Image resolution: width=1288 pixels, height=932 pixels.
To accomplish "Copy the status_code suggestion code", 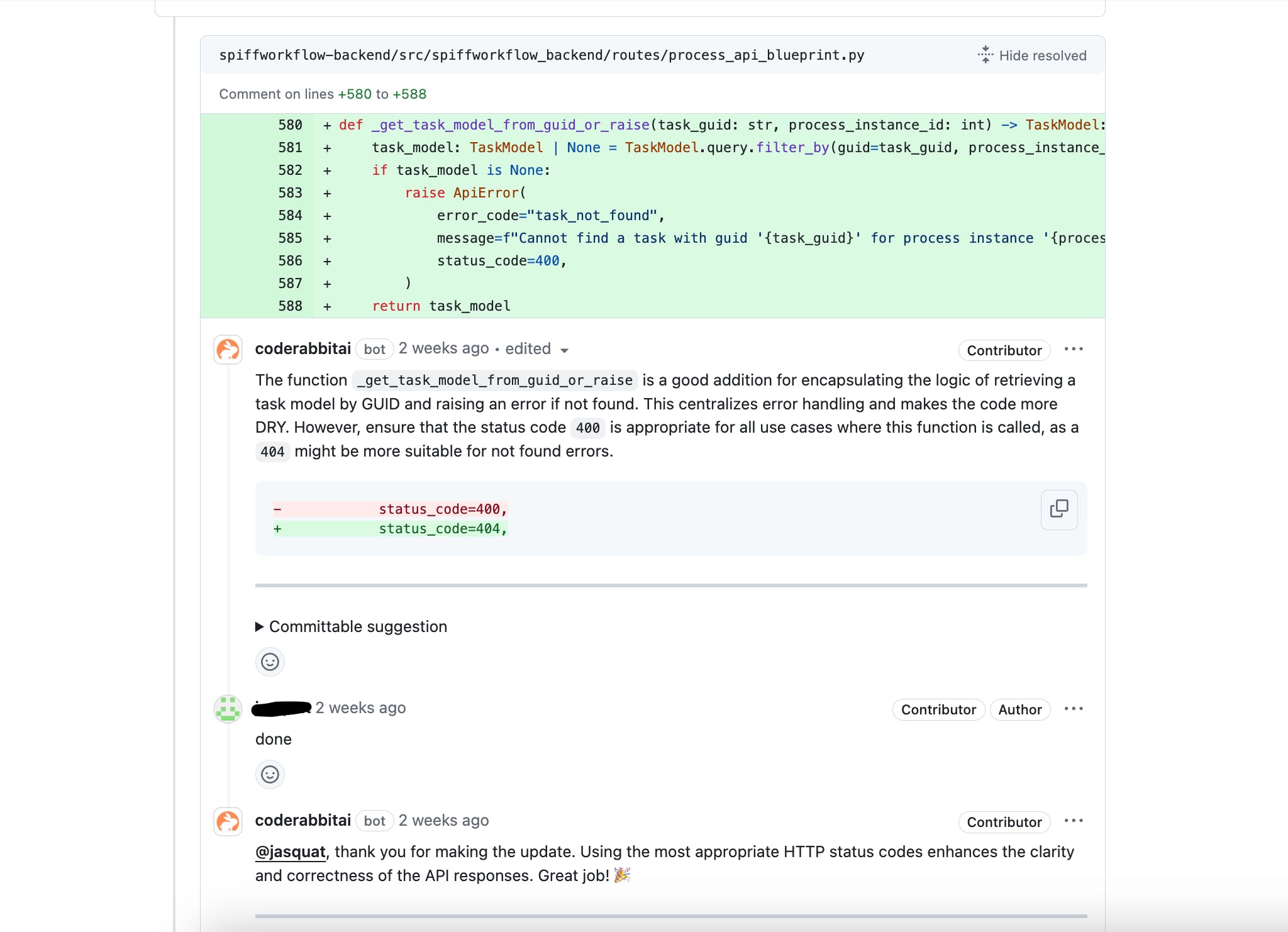I will [x=1059, y=509].
